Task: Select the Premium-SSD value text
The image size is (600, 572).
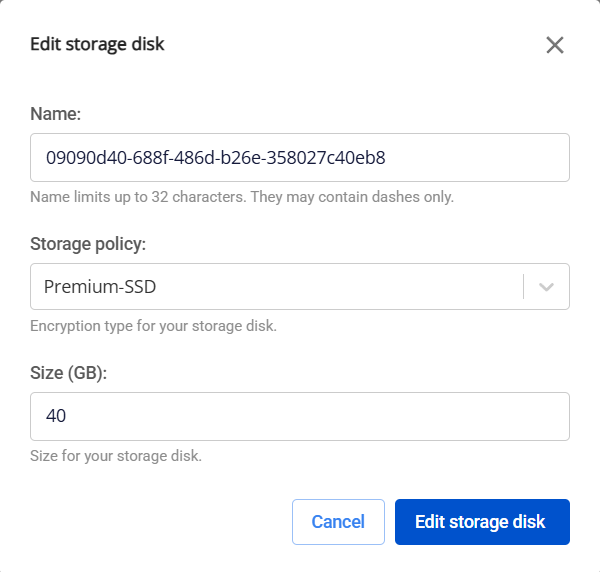Action: [100, 287]
